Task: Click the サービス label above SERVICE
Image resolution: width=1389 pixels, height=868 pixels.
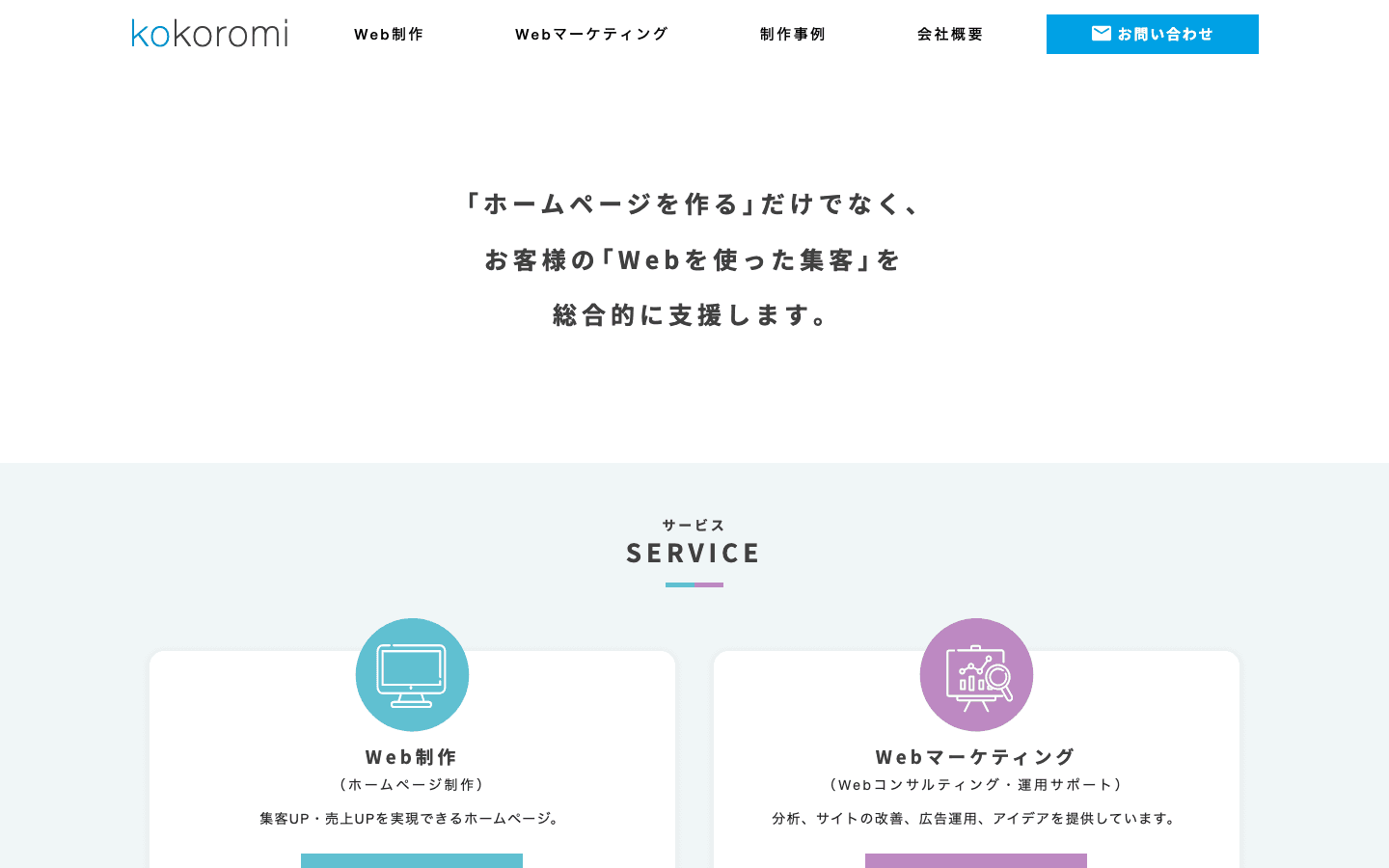Action: coord(694,526)
